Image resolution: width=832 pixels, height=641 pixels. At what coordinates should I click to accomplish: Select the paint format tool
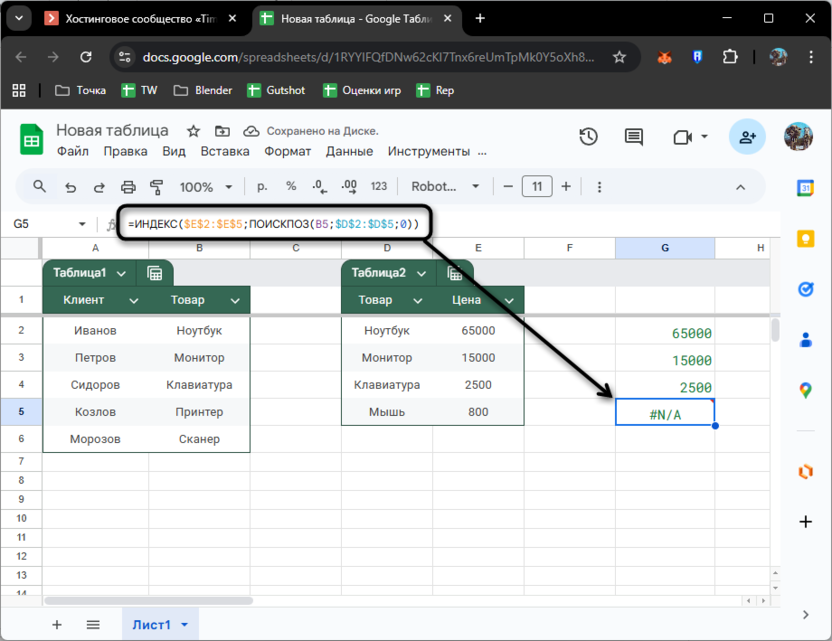[155, 187]
